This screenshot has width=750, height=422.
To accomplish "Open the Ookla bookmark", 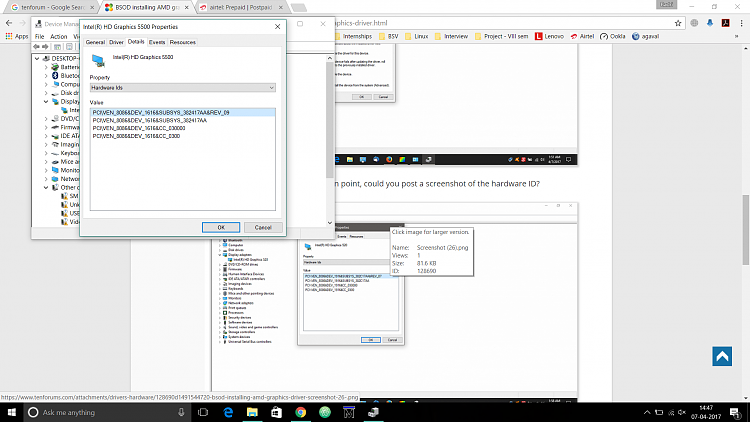I will [613, 36].
